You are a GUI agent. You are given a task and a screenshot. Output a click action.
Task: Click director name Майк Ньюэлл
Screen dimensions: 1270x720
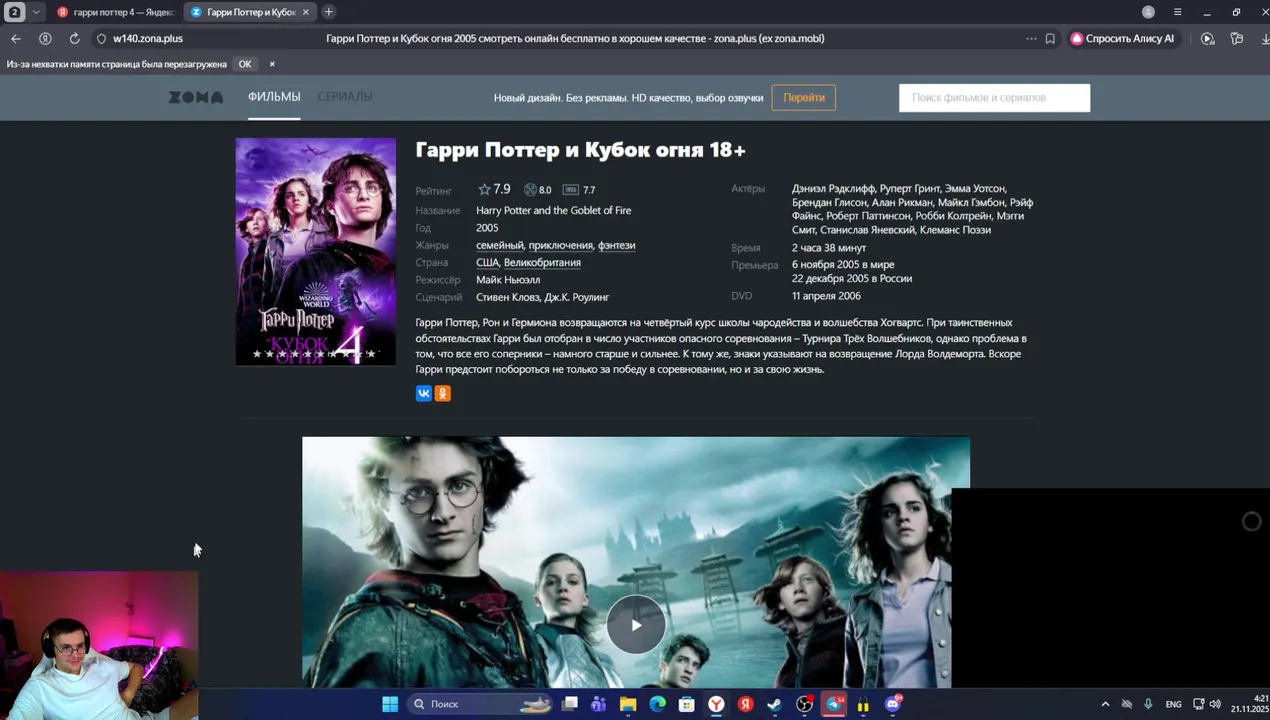click(x=508, y=280)
